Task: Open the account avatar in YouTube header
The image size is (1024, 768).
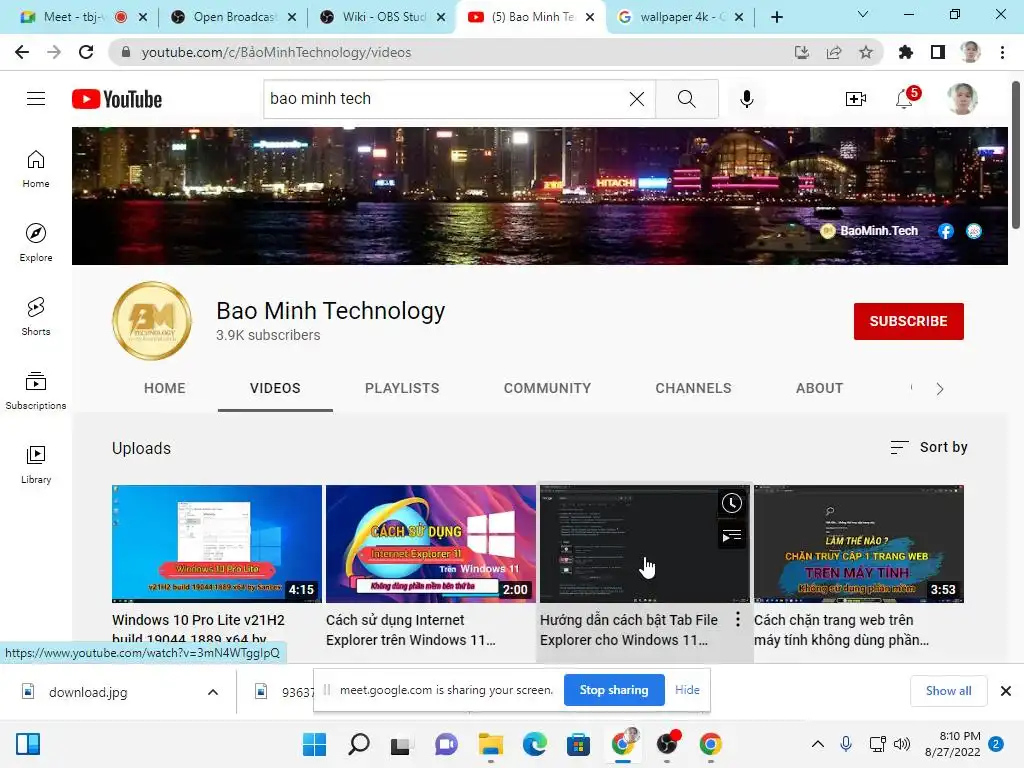Action: (x=962, y=99)
